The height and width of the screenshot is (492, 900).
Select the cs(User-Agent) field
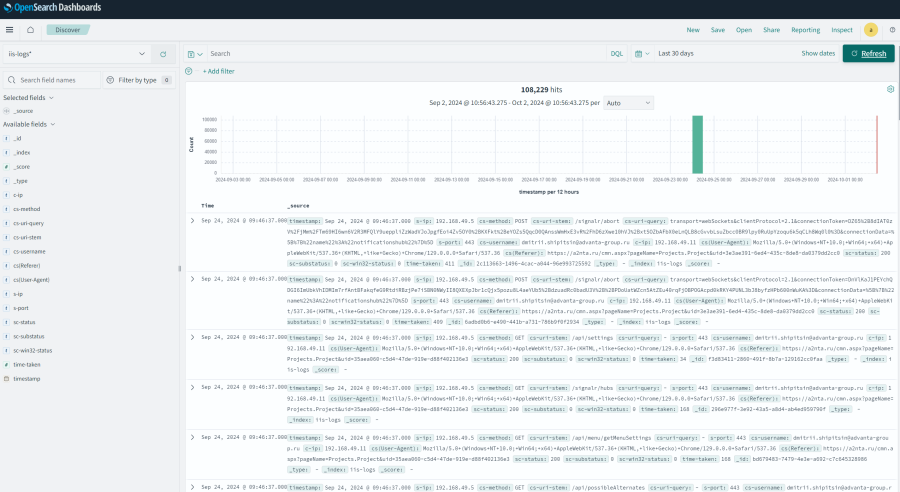click(x=31, y=280)
